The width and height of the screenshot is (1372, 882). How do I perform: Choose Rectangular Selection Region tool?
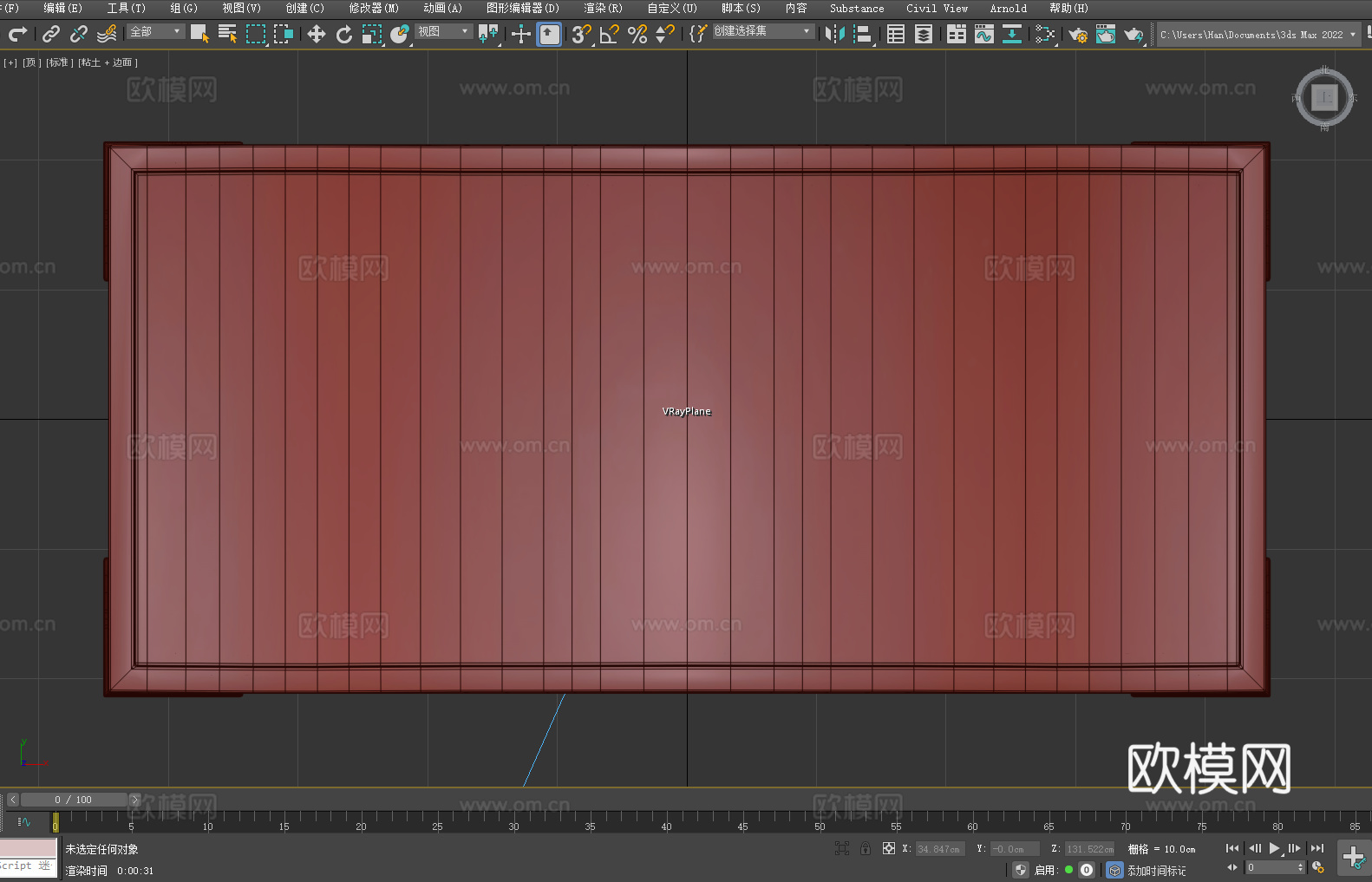coord(256,34)
